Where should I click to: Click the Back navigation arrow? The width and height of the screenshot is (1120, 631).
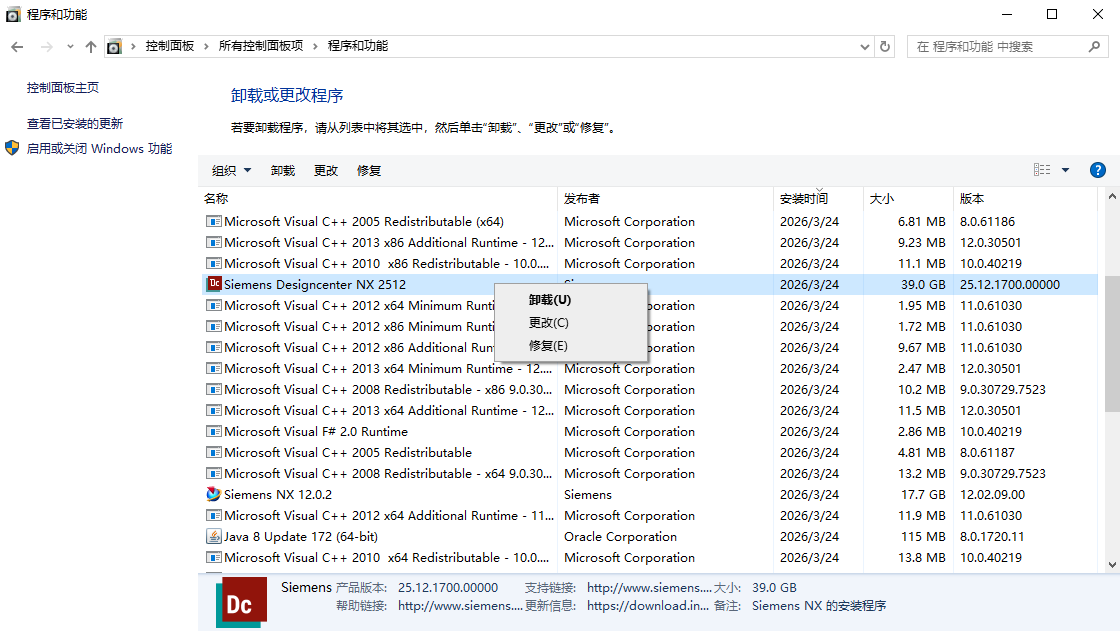(x=17, y=46)
